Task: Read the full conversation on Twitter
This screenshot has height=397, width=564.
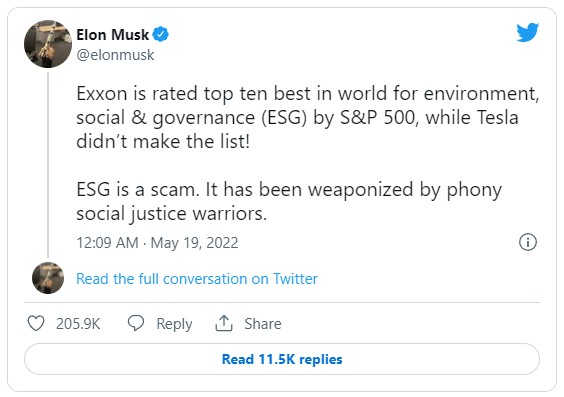Action: [197, 279]
